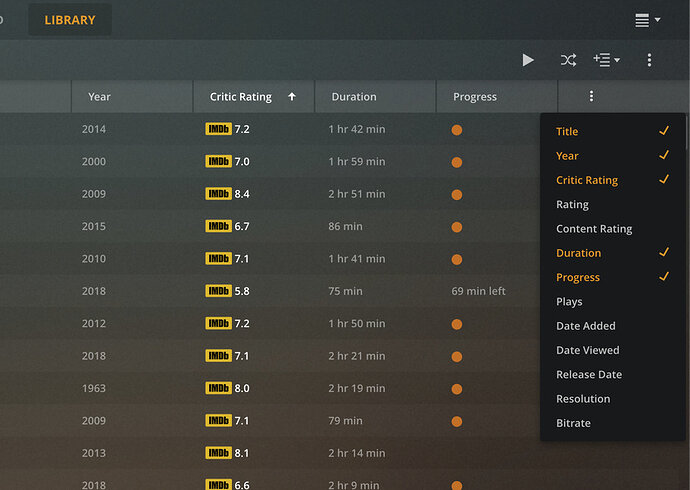
Task: Click the IMDb badge rated 5.8
Action: point(218,291)
